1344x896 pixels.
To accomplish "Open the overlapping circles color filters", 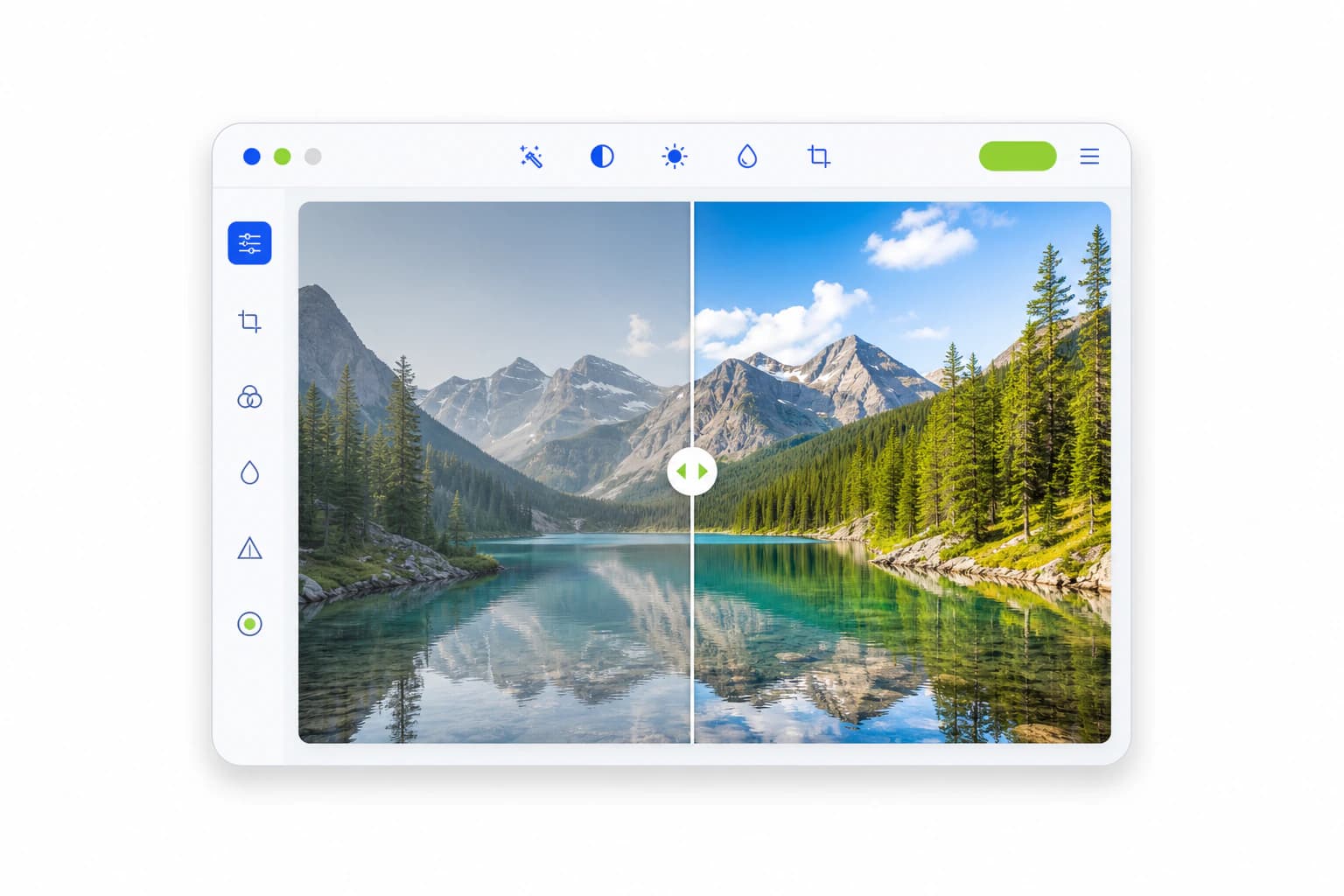I will [249, 397].
